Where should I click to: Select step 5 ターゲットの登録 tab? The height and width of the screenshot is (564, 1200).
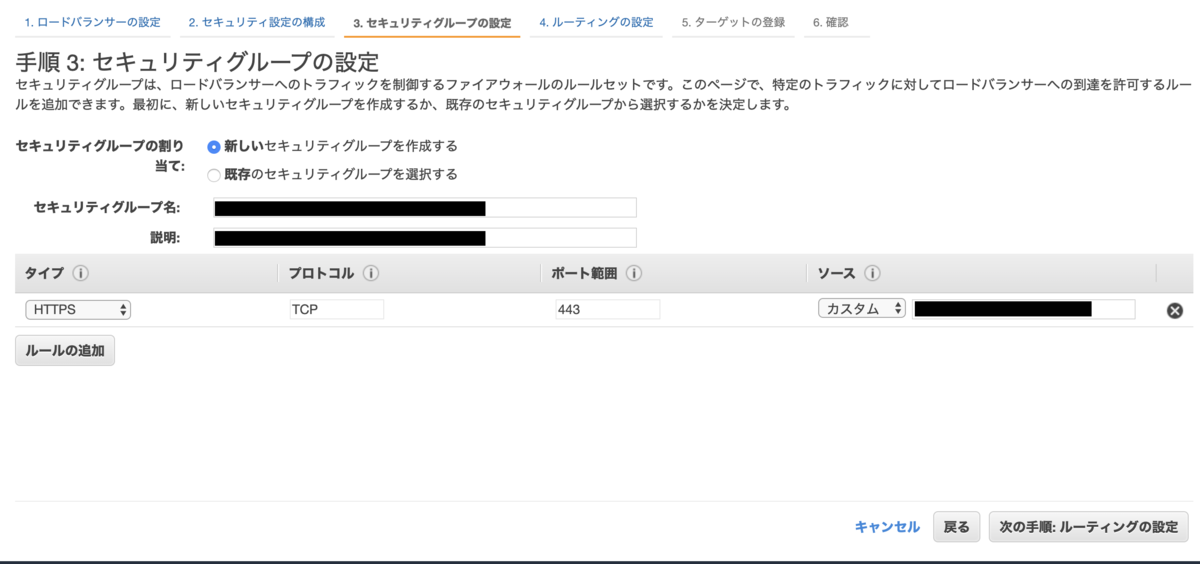pyautogui.click(x=733, y=22)
